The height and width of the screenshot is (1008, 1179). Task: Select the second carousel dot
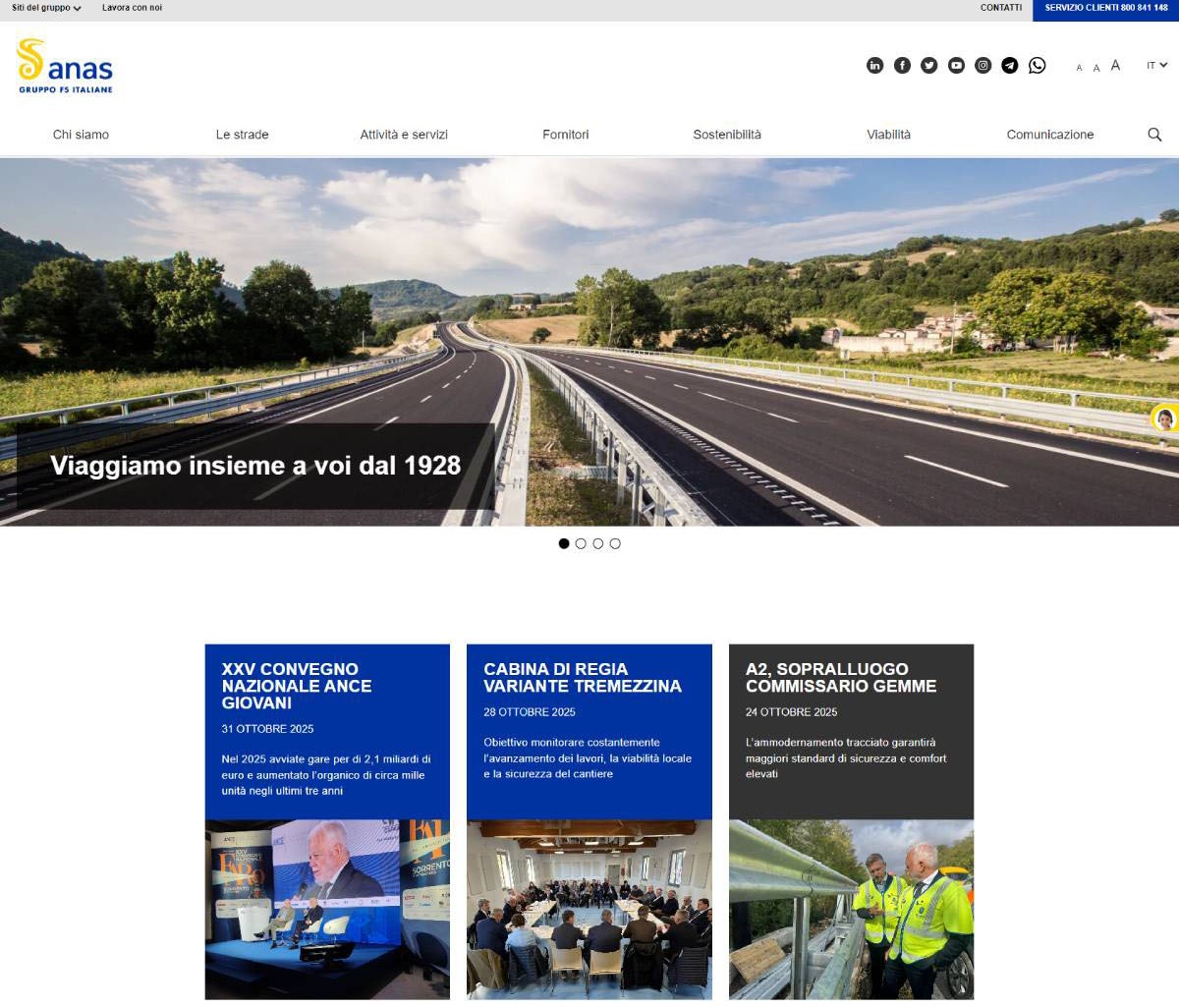click(582, 542)
